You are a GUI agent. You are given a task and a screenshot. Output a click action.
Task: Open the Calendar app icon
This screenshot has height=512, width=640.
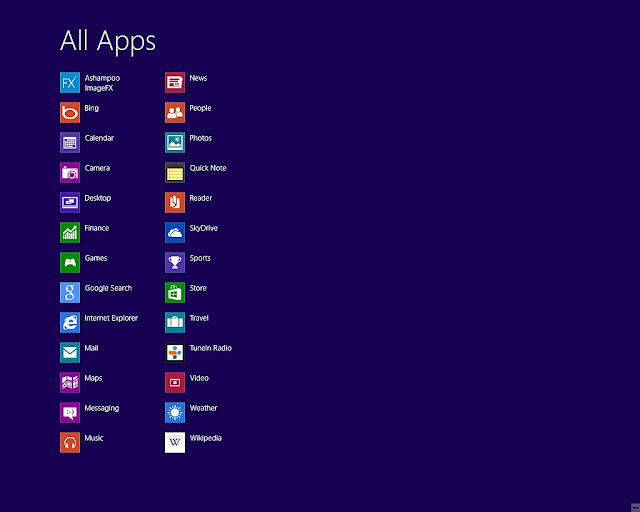(70, 142)
